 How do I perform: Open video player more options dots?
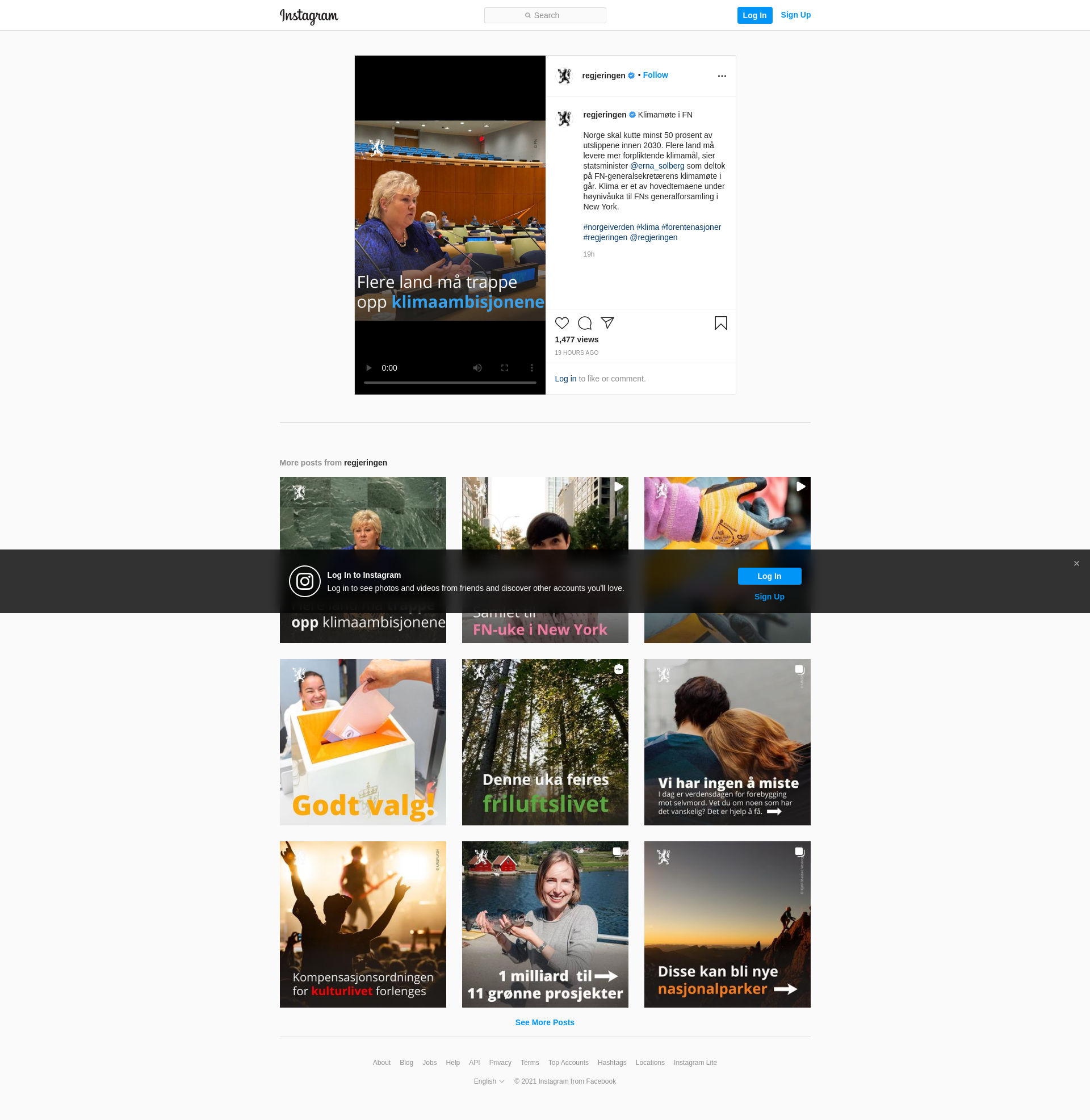click(532, 368)
